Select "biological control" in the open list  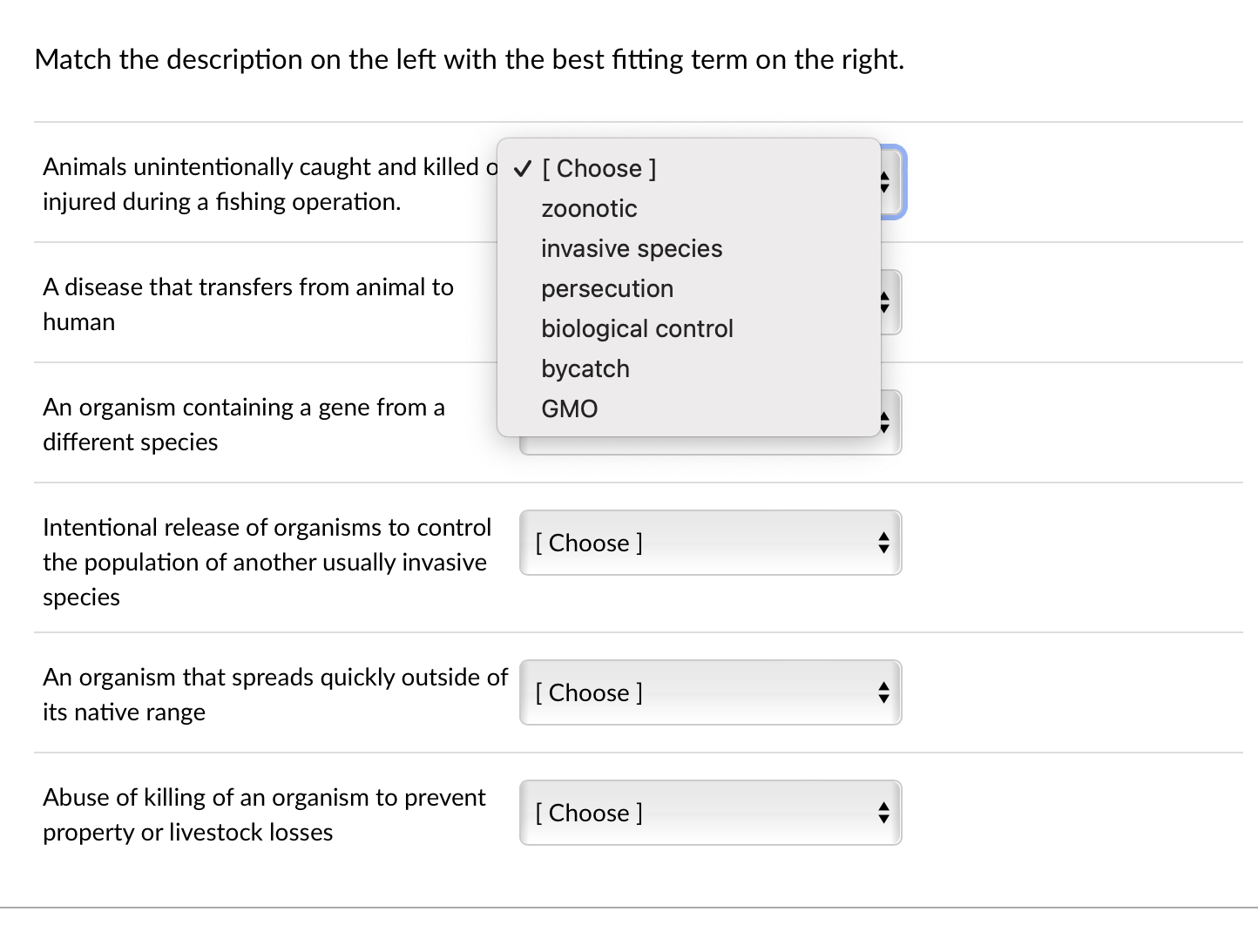637,328
